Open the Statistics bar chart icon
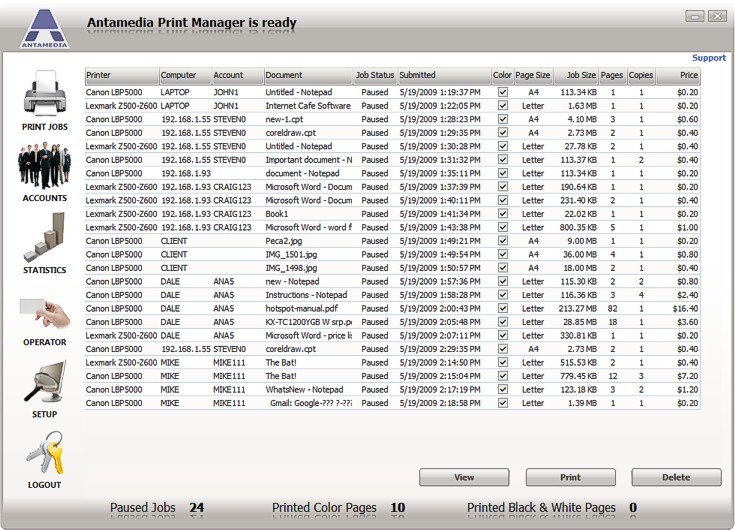 (x=45, y=237)
